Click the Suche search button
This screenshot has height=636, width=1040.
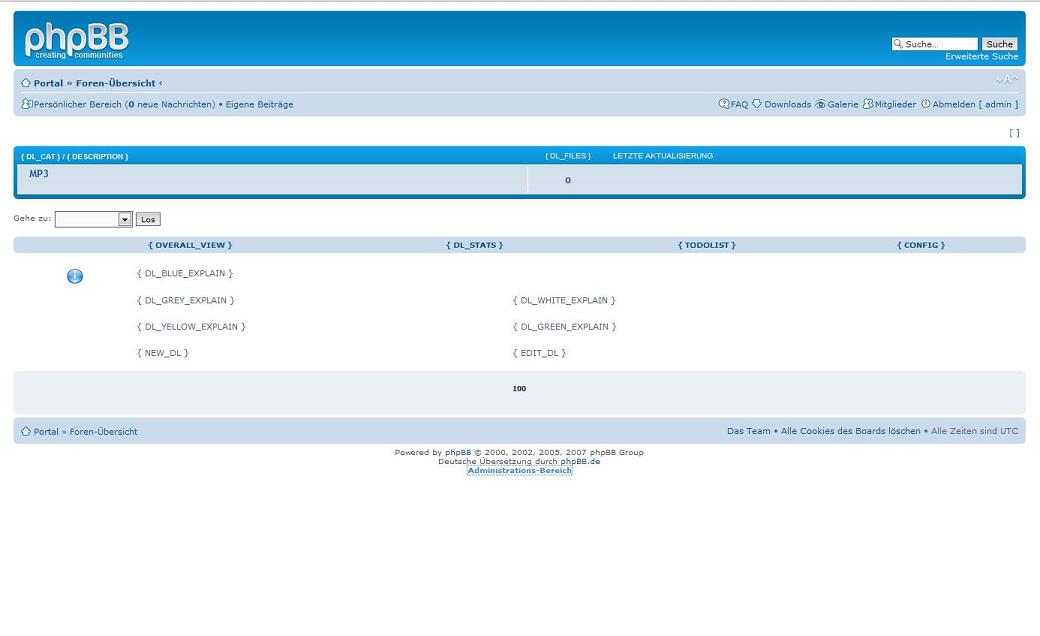(x=999, y=44)
